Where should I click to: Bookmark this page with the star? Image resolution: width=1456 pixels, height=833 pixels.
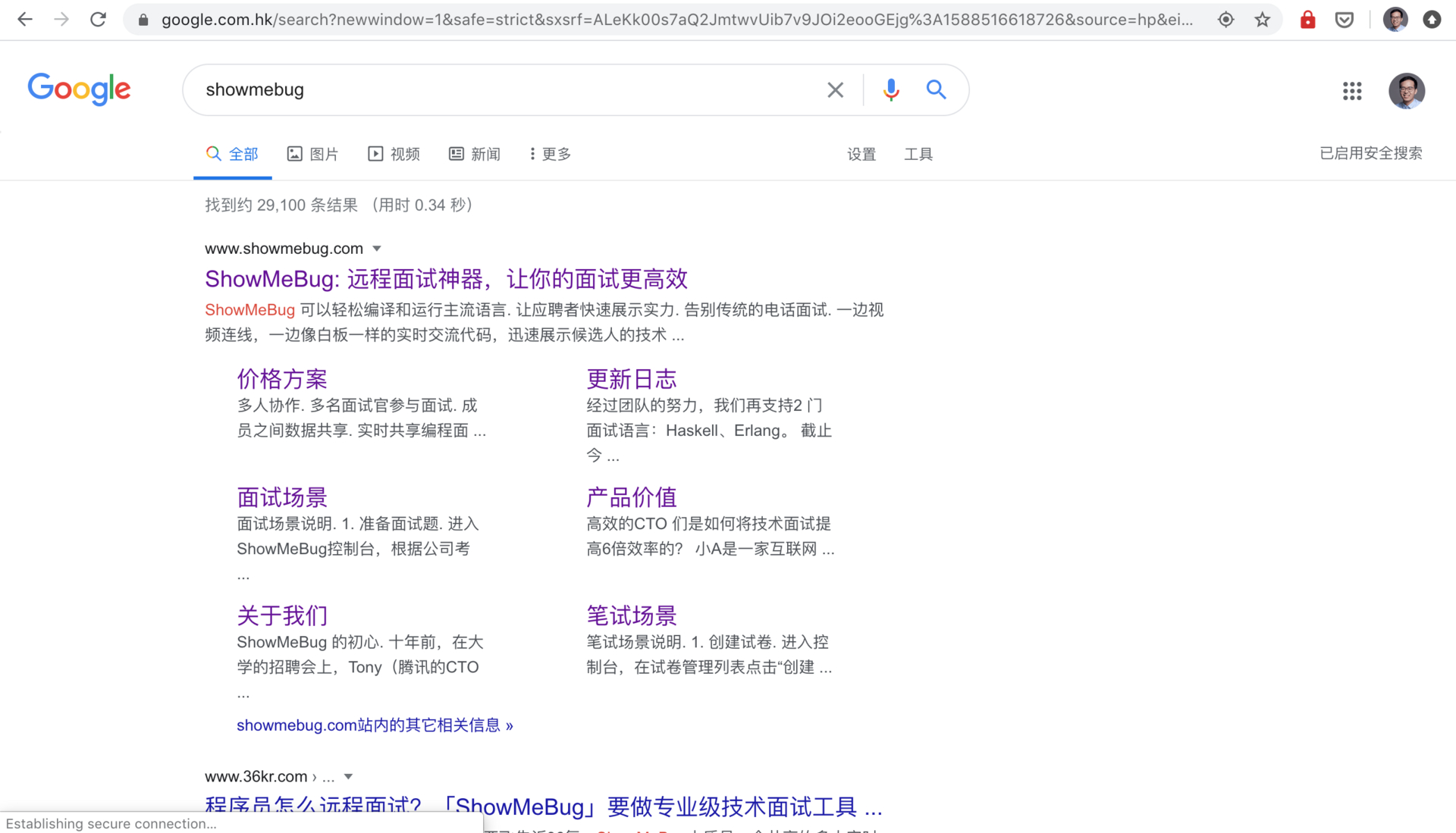(x=1262, y=20)
